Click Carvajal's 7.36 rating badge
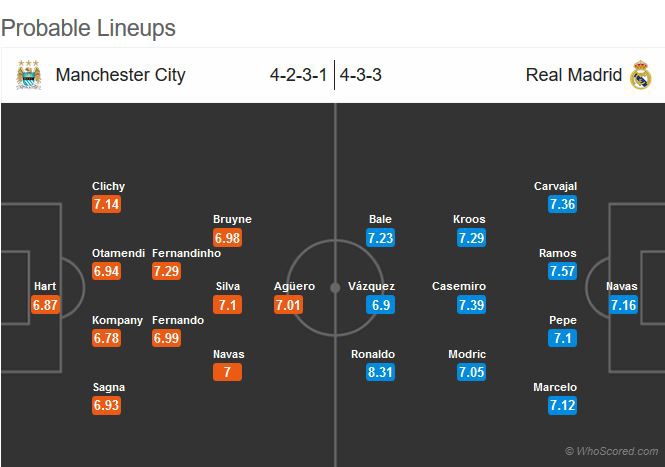 tap(563, 203)
